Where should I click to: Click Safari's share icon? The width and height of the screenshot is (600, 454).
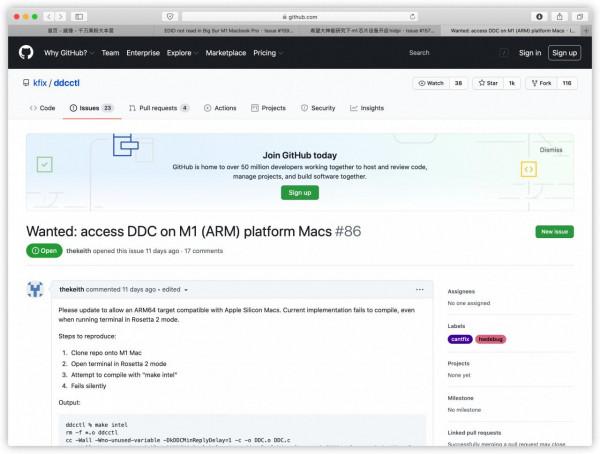pos(560,17)
